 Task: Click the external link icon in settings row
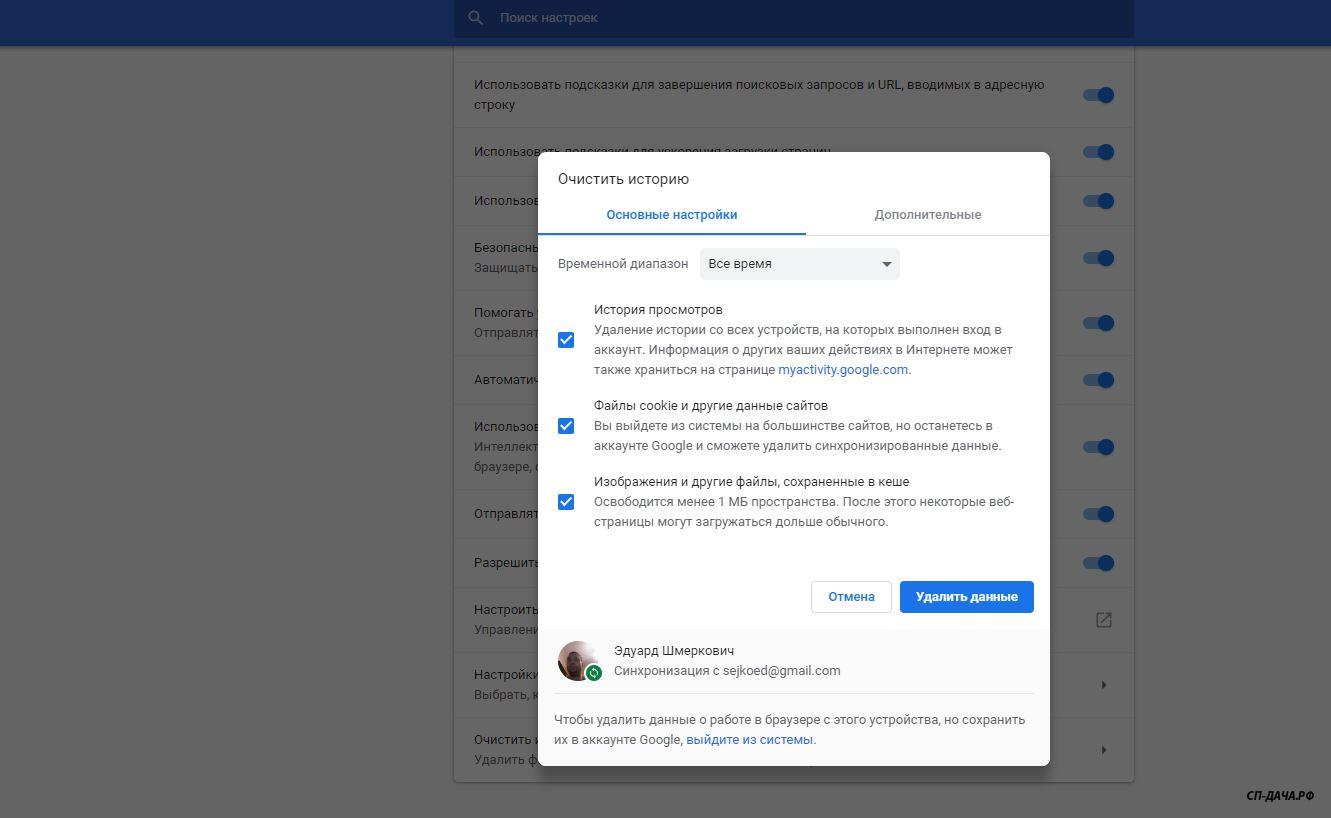click(x=1103, y=620)
